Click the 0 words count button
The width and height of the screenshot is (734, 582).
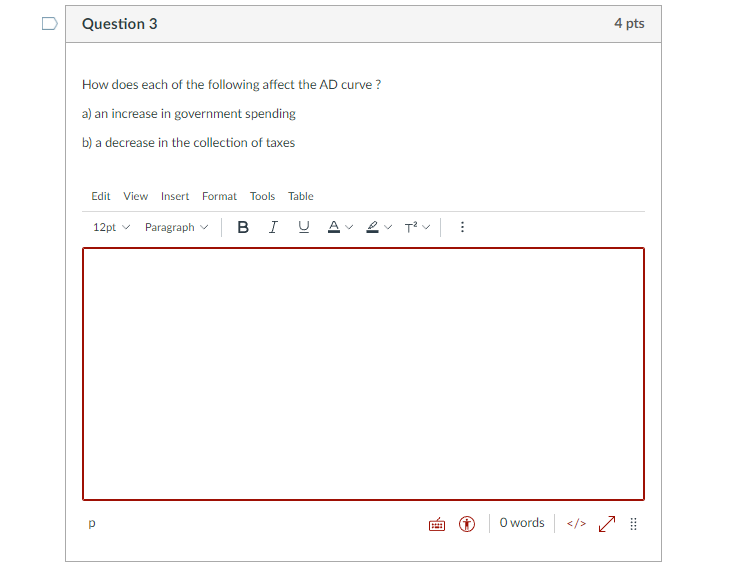click(x=522, y=523)
